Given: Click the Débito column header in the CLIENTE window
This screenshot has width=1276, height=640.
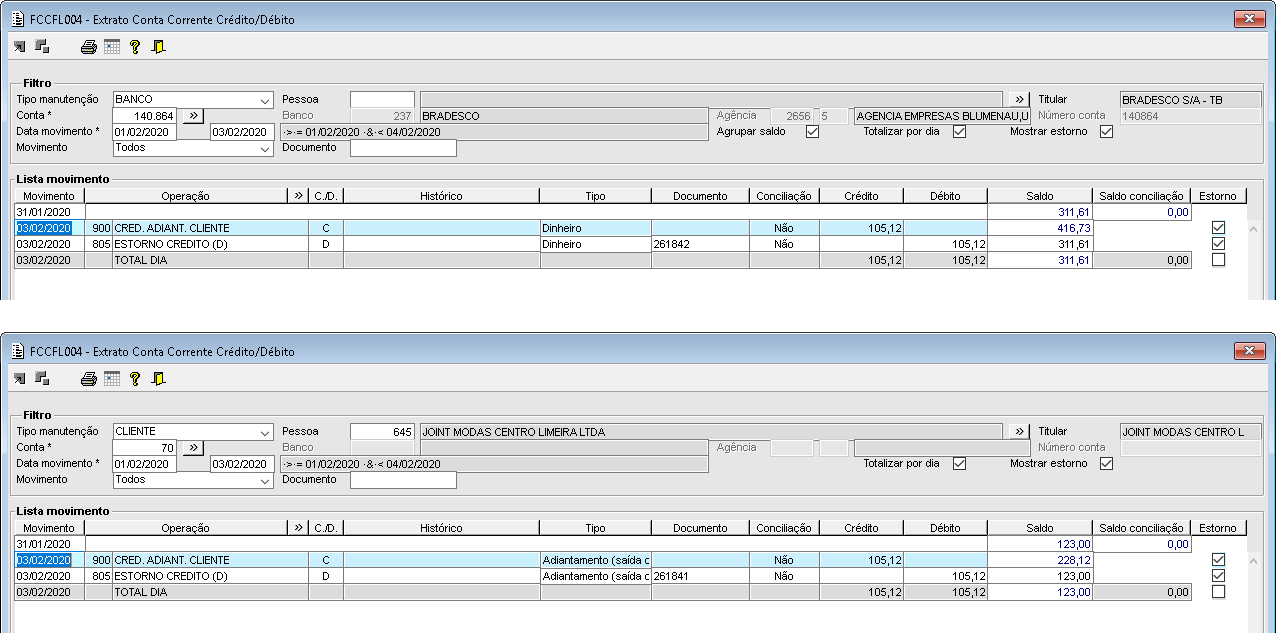Looking at the screenshot, I should pyautogui.click(x=944, y=528).
